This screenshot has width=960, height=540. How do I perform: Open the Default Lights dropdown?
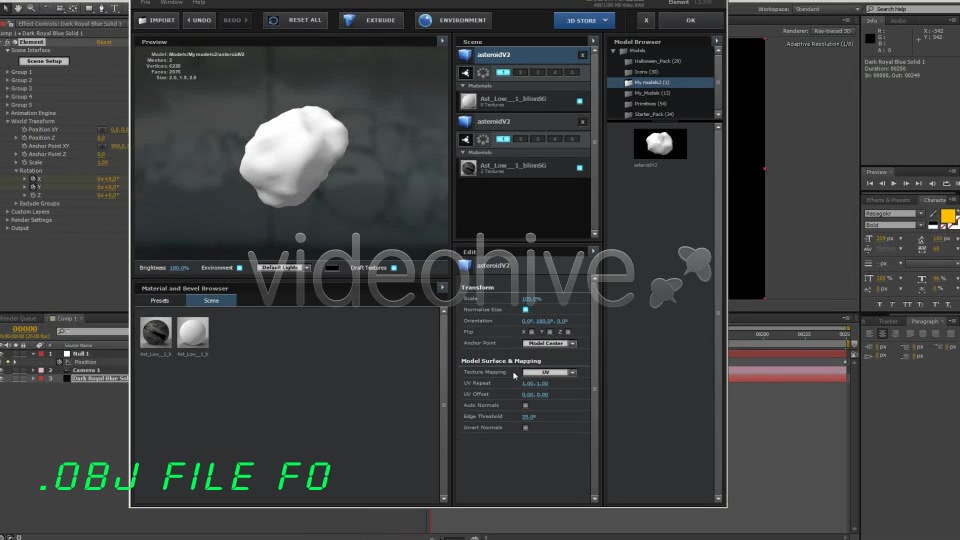coord(283,268)
